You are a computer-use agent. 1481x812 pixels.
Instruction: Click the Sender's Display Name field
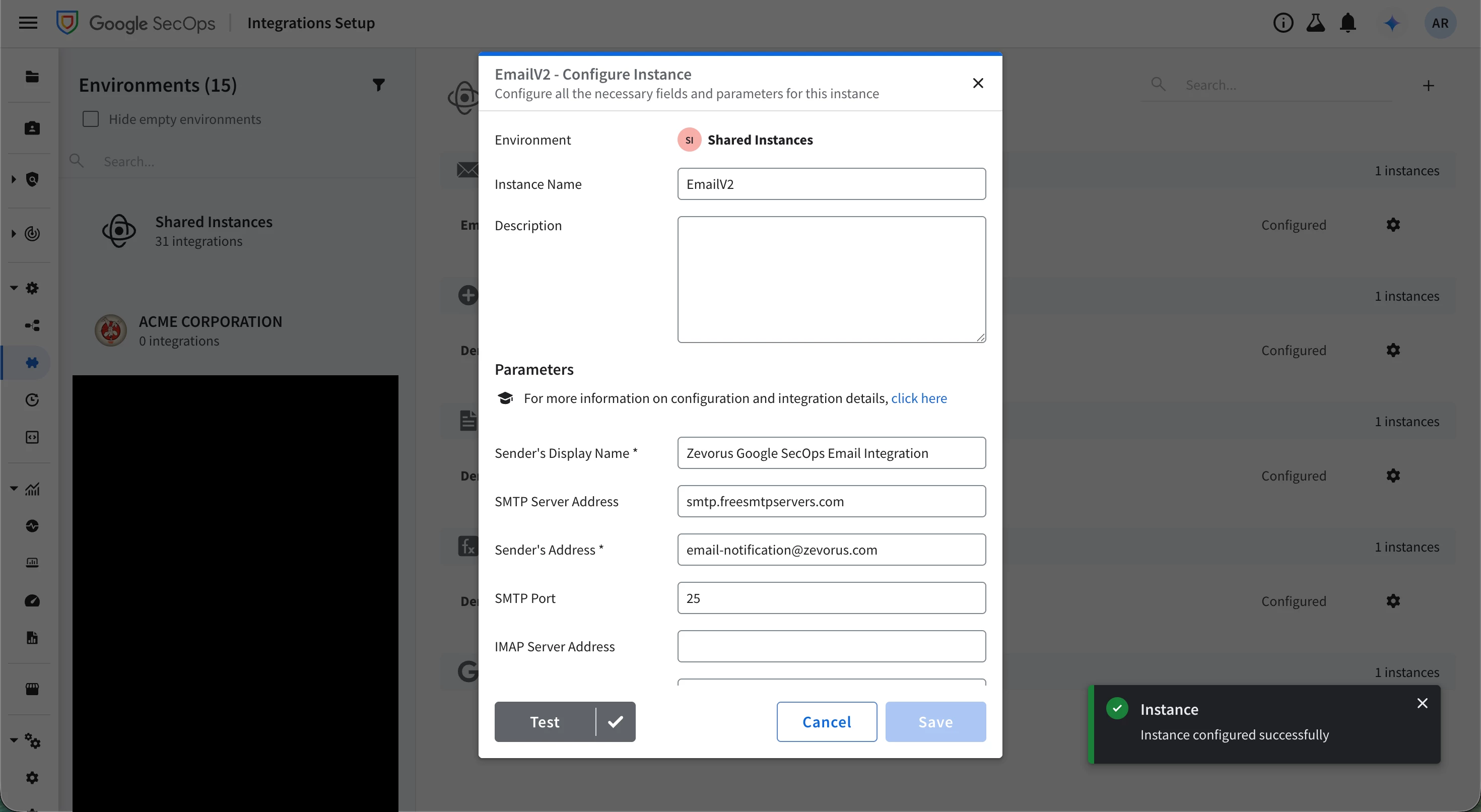(x=831, y=453)
